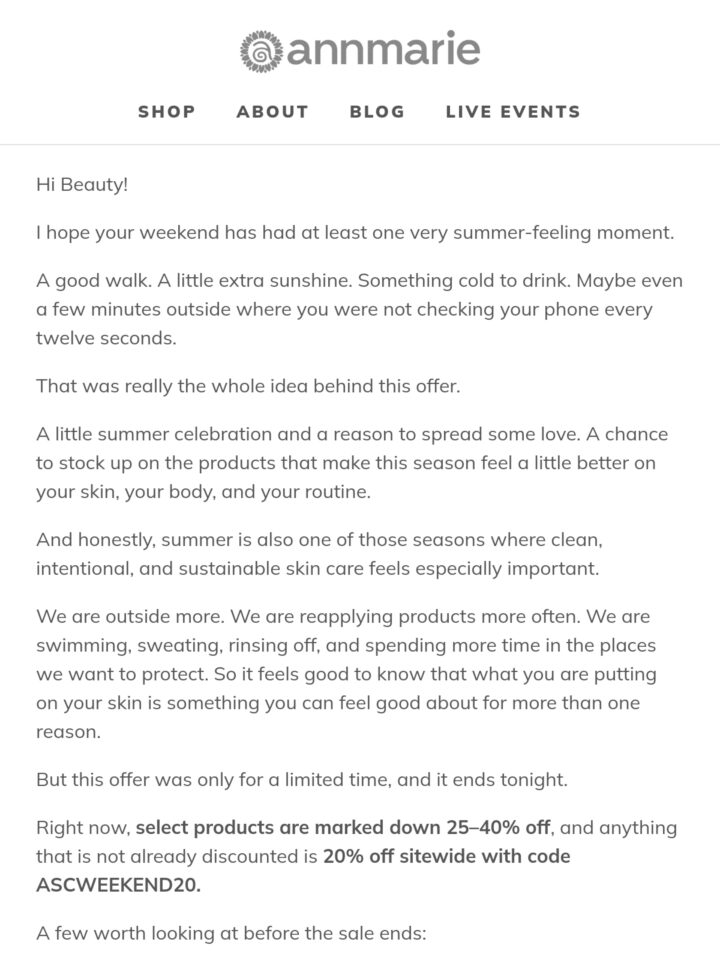
Task: Click bold "20% off sitewide with code" text
Action: click(x=446, y=856)
